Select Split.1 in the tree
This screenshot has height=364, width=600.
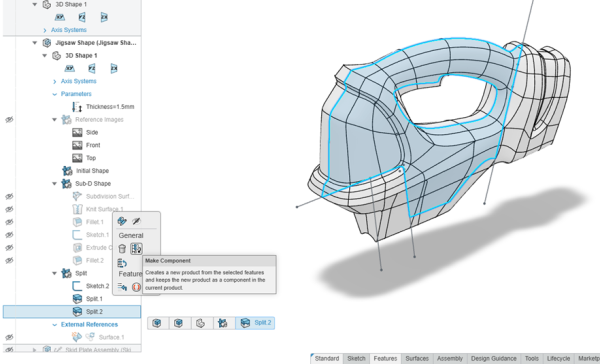[94, 299]
